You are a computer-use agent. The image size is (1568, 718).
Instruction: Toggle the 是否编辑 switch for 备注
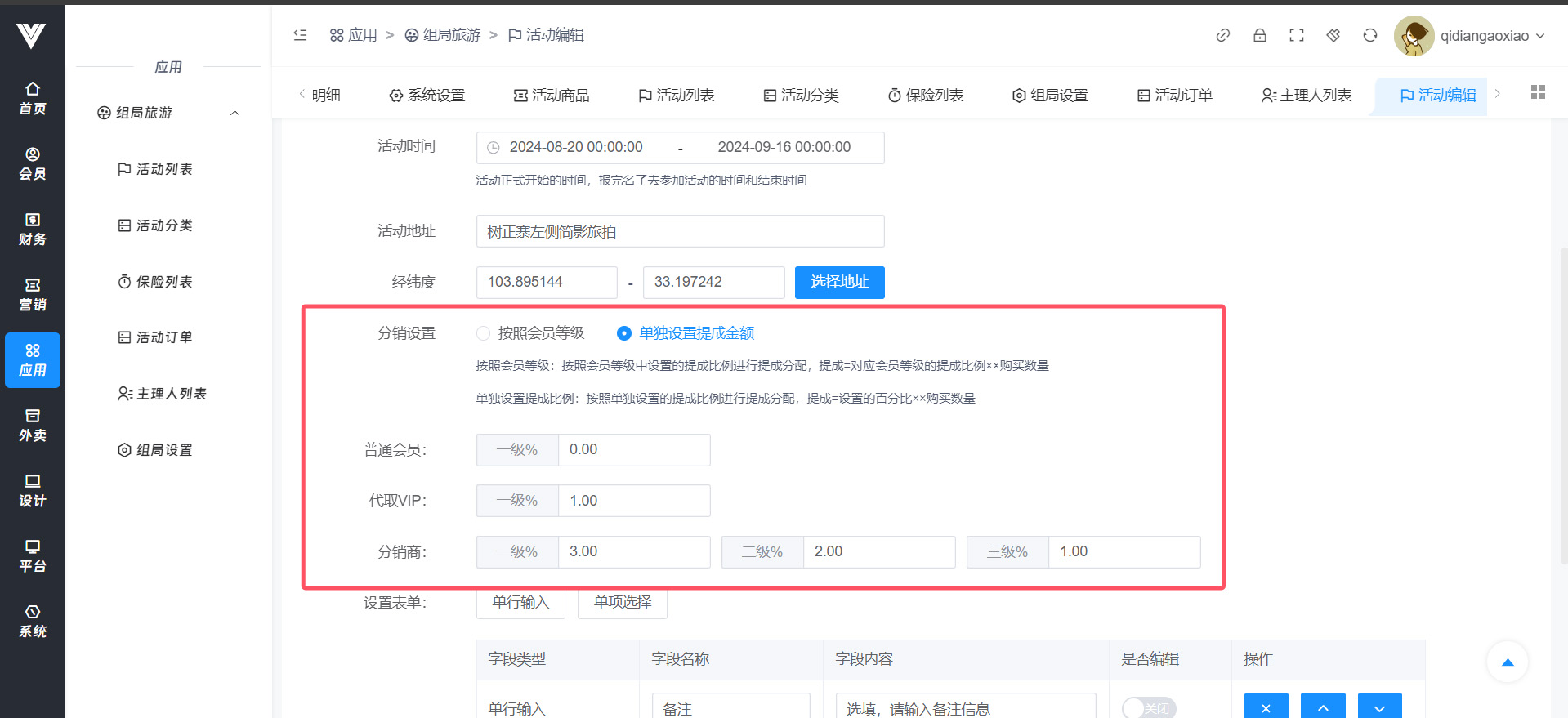tap(1148, 707)
